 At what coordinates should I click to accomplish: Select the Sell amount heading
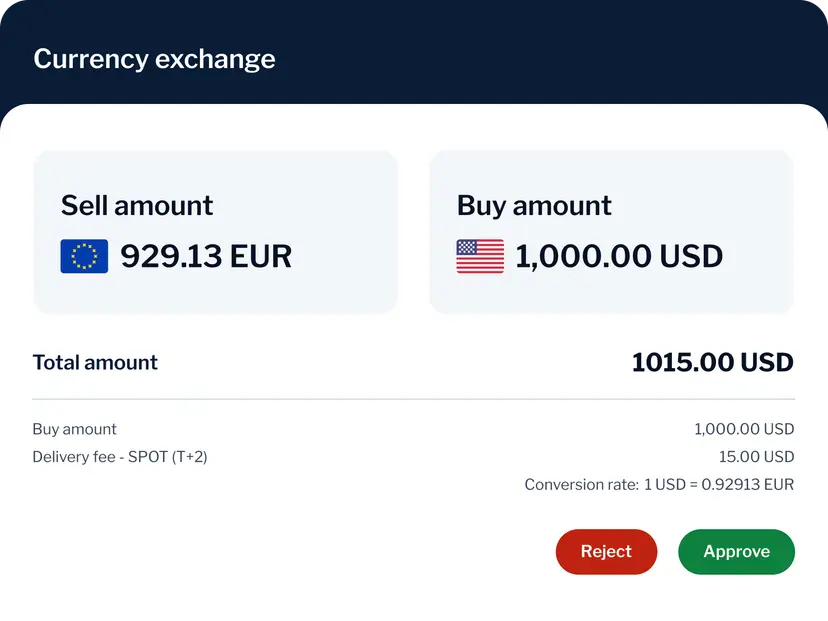point(137,205)
